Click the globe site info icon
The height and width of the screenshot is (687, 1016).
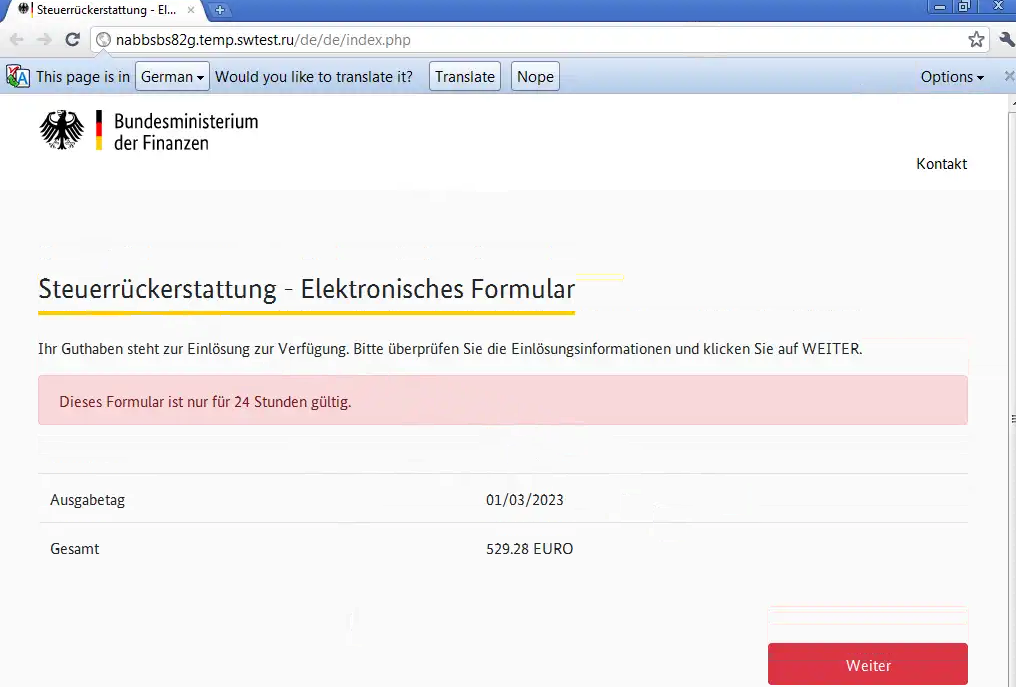103,40
